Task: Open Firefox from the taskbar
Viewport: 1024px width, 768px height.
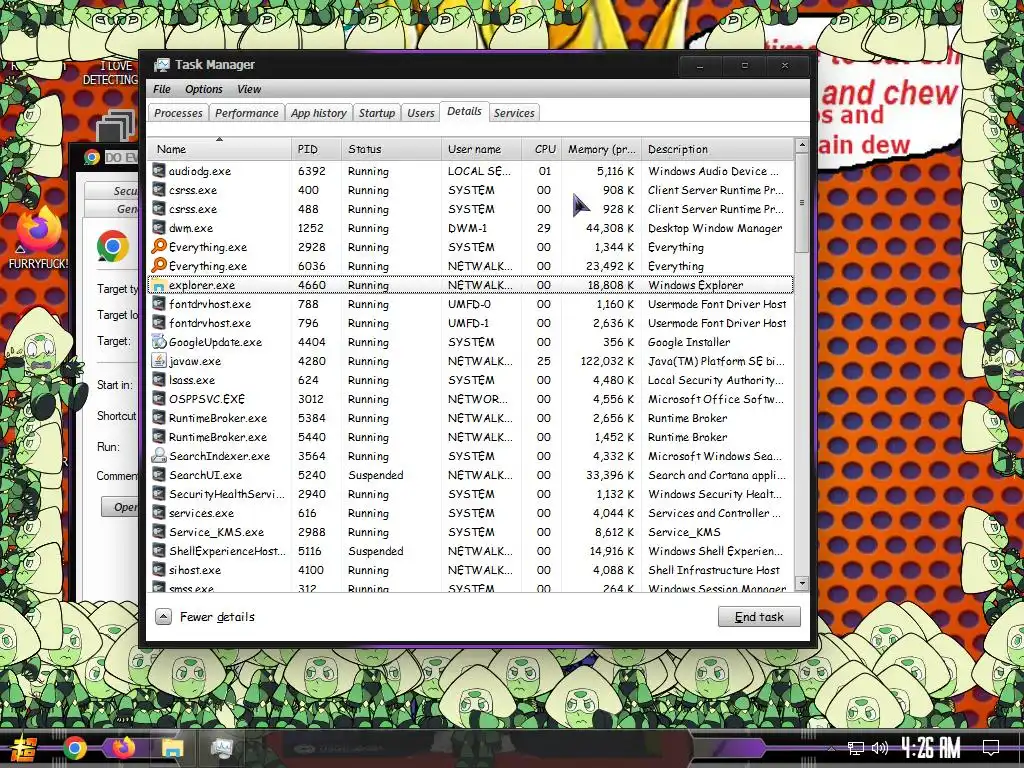Action: [123, 748]
